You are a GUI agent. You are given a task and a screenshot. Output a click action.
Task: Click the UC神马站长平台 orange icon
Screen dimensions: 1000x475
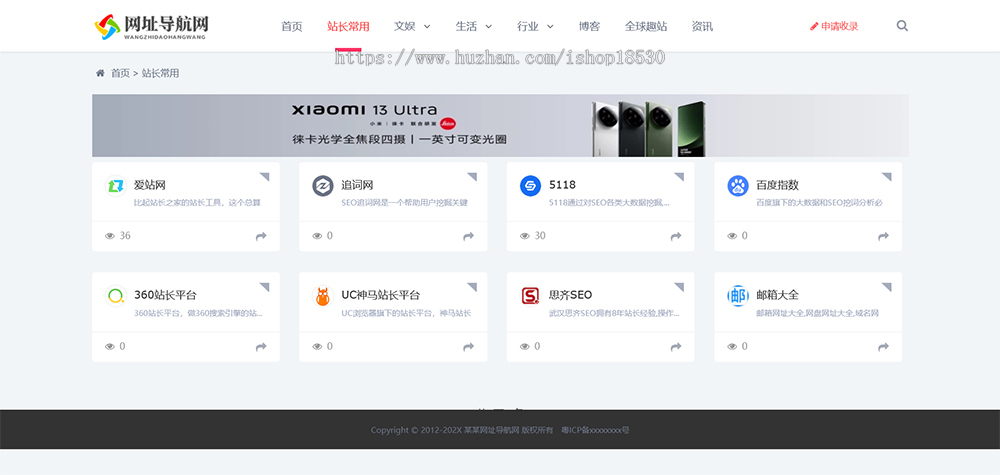tap(323, 296)
